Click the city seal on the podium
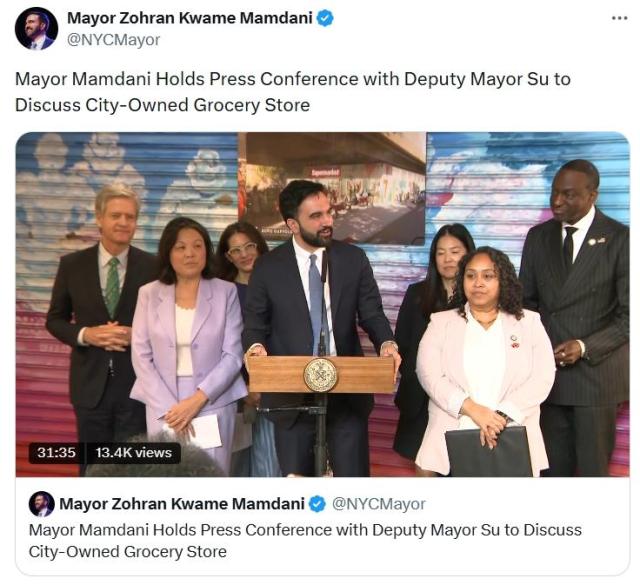Image resolution: width=640 pixels, height=585 pixels. [x=320, y=374]
